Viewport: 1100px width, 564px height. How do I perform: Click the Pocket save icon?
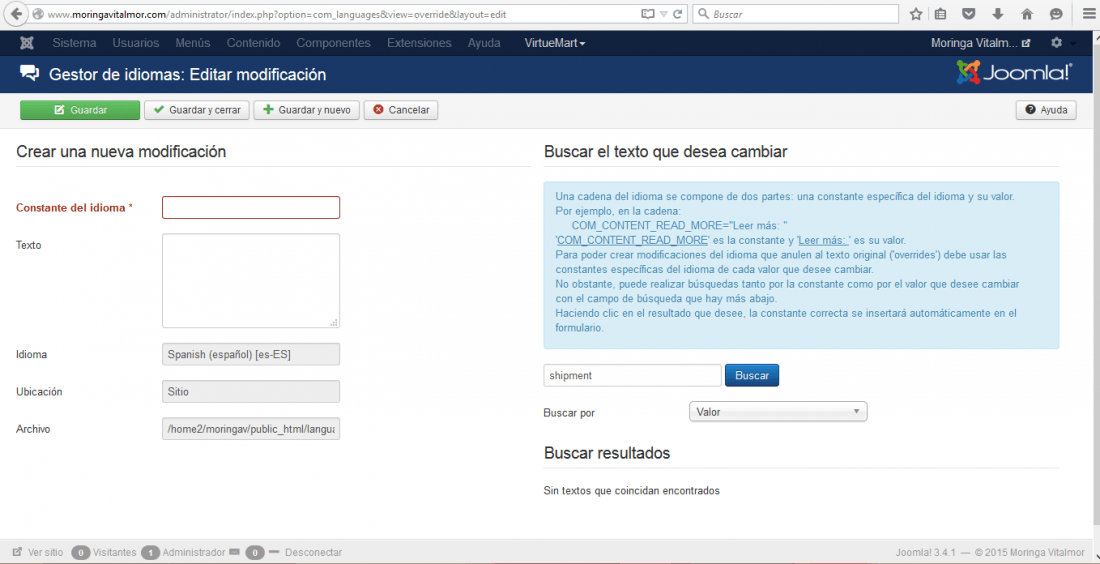point(969,14)
